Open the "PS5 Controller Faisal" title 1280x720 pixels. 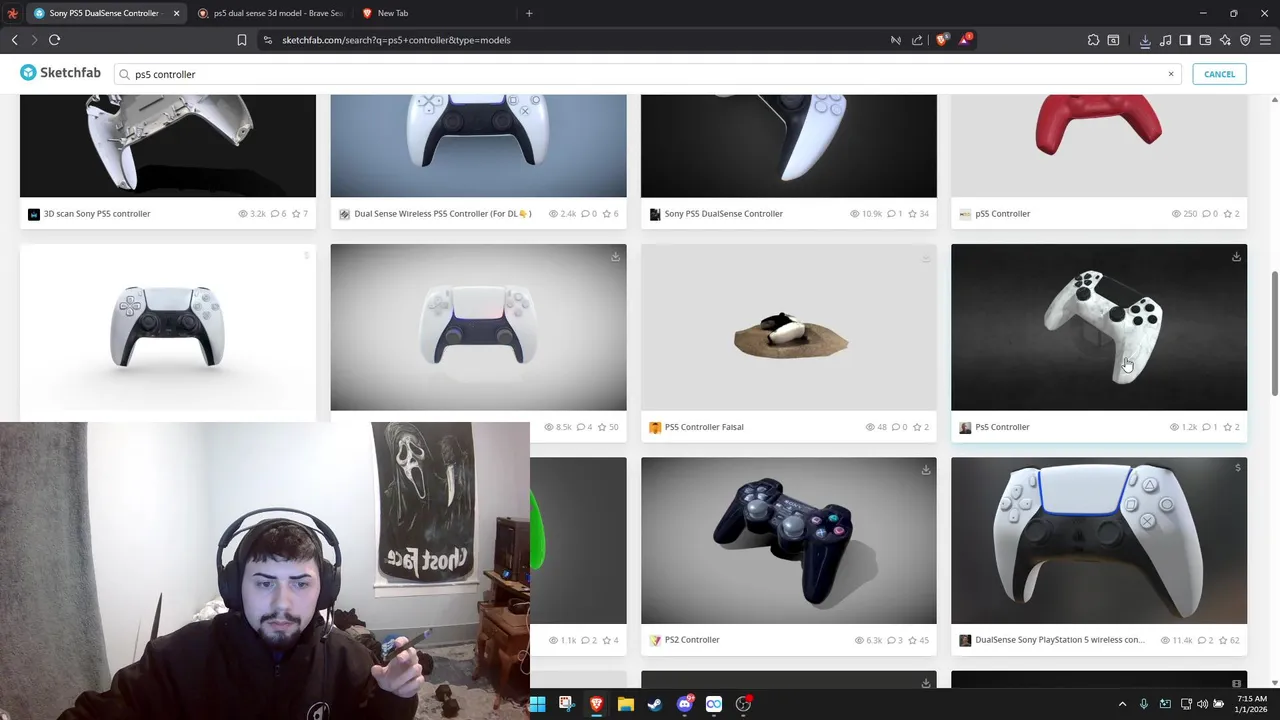(704, 427)
